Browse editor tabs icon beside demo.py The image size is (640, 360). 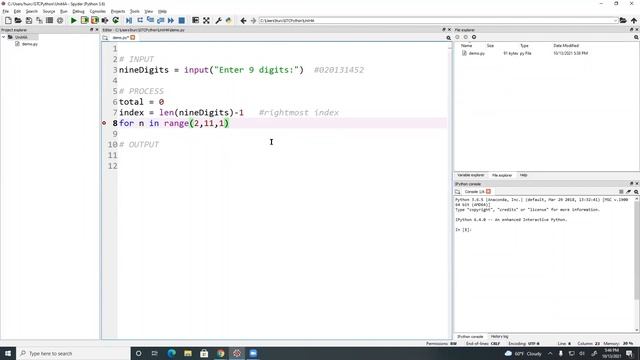105,38
